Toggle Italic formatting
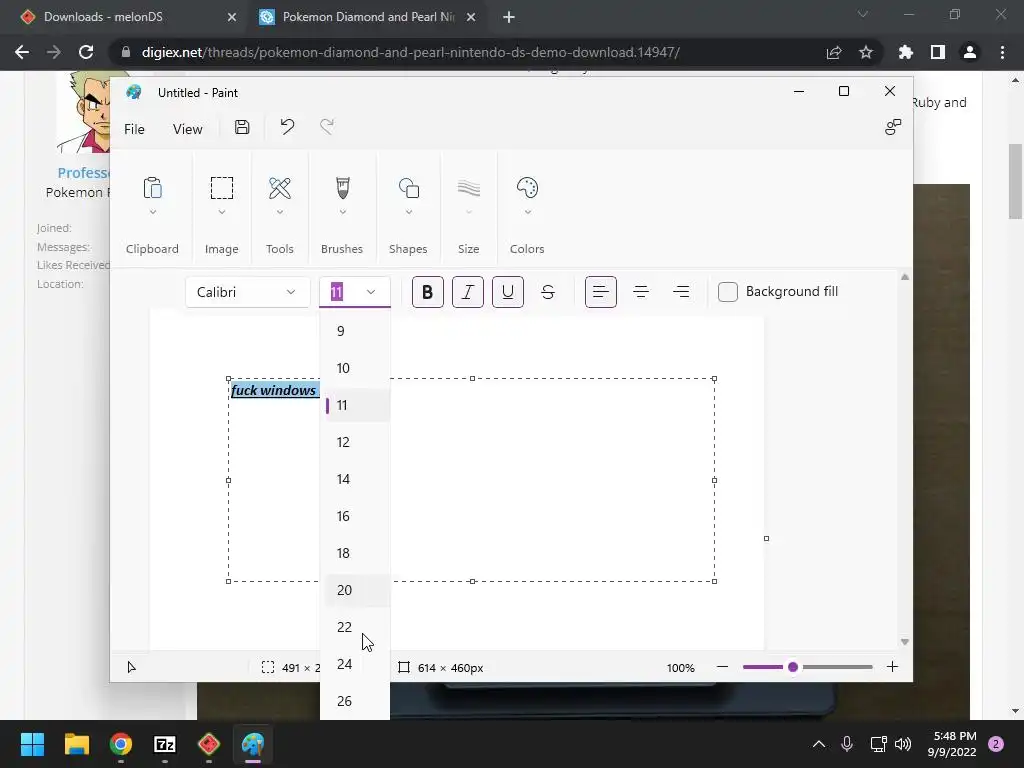The height and width of the screenshot is (768, 1024). click(x=468, y=292)
